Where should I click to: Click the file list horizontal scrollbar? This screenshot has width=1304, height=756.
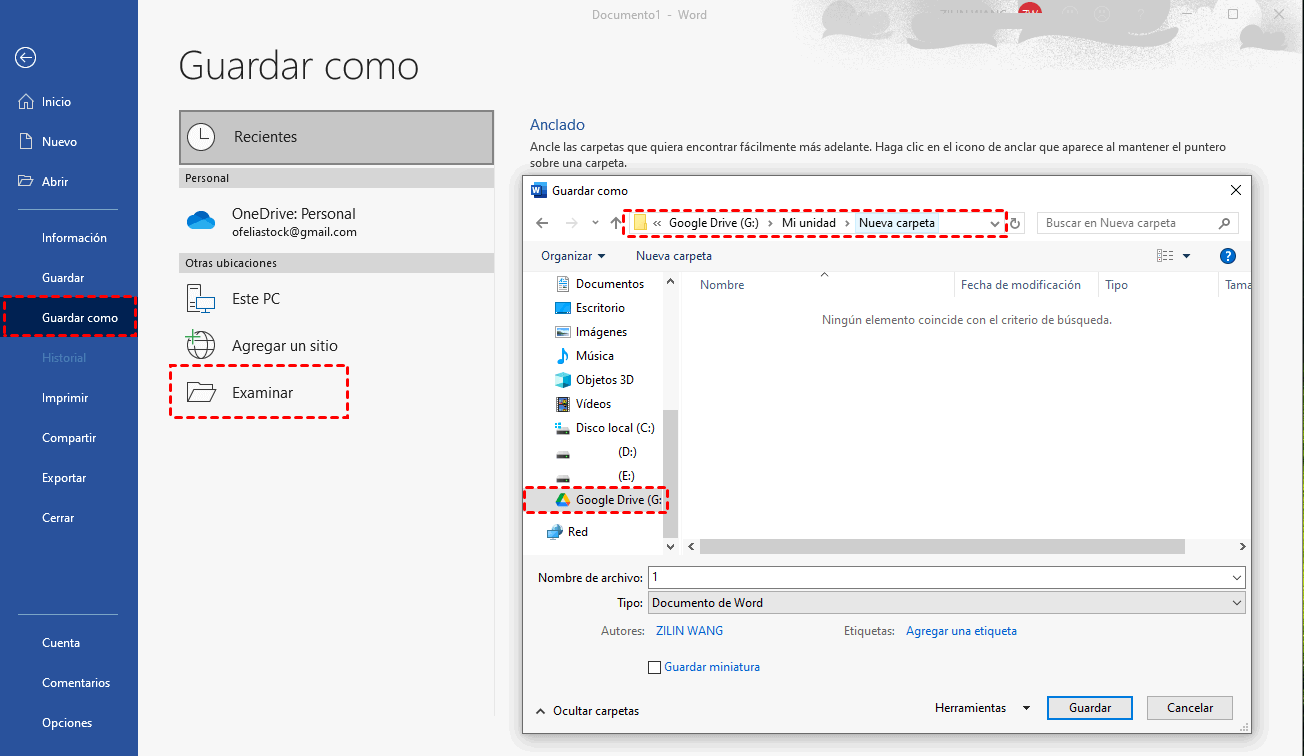pyautogui.click(x=942, y=547)
